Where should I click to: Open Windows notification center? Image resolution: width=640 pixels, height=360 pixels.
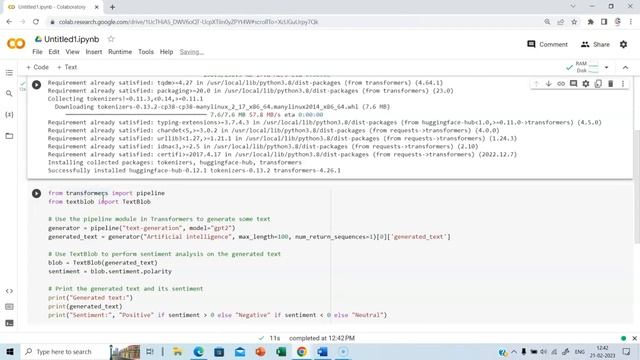[x=627, y=351]
